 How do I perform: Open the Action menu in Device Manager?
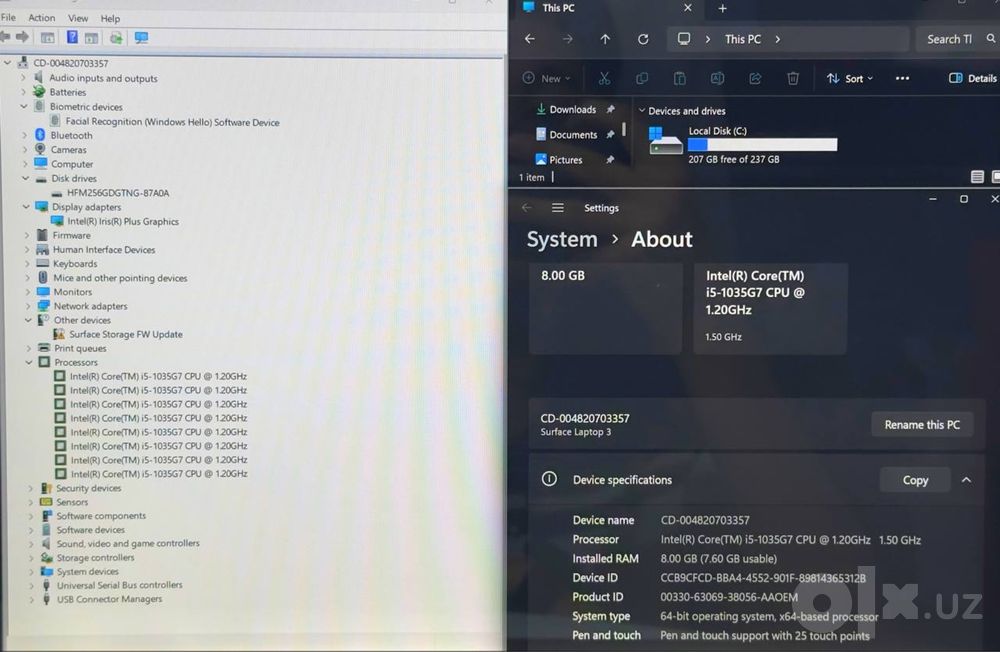[41, 18]
